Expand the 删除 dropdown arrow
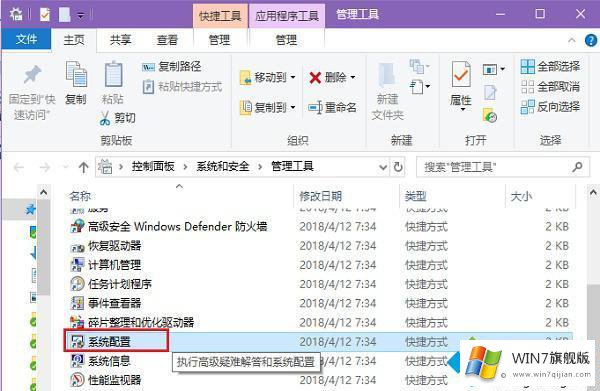Viewport: 600px width, 391px height. point(352,78)
